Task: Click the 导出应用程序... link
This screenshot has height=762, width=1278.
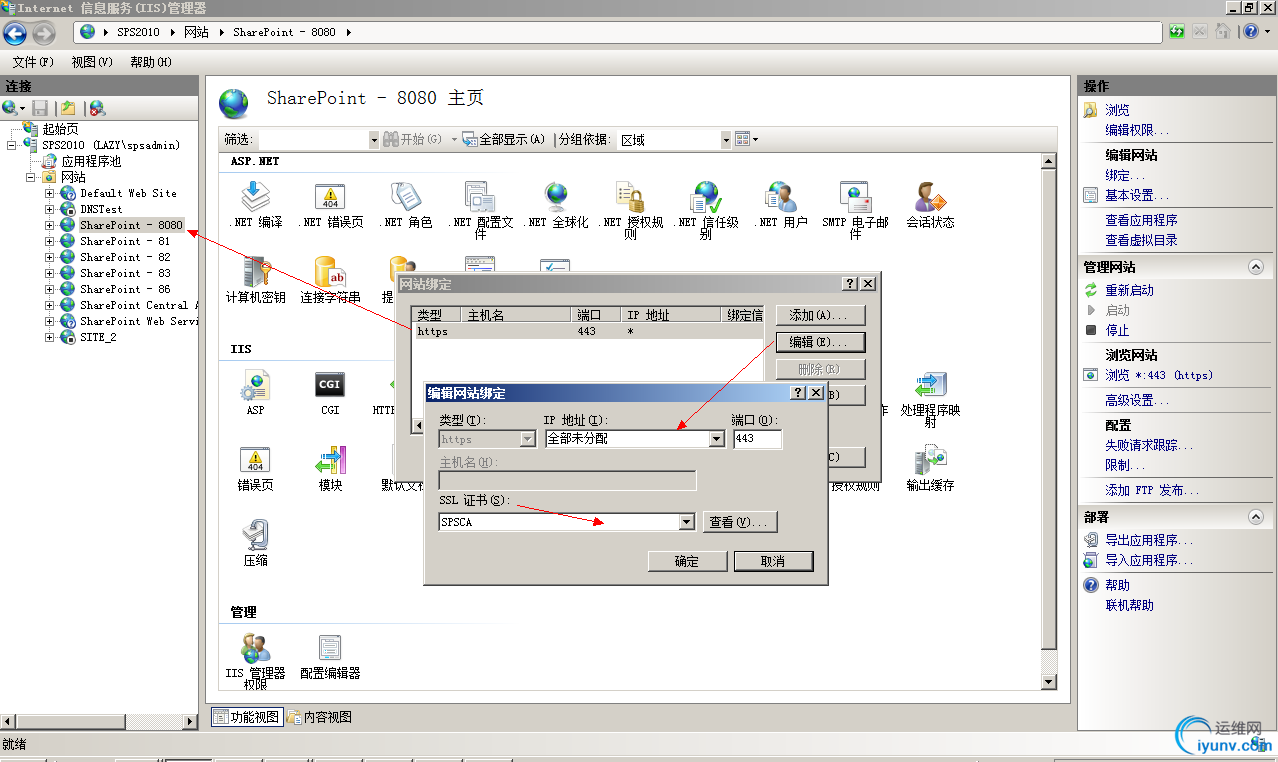Action: [1149, 540]
